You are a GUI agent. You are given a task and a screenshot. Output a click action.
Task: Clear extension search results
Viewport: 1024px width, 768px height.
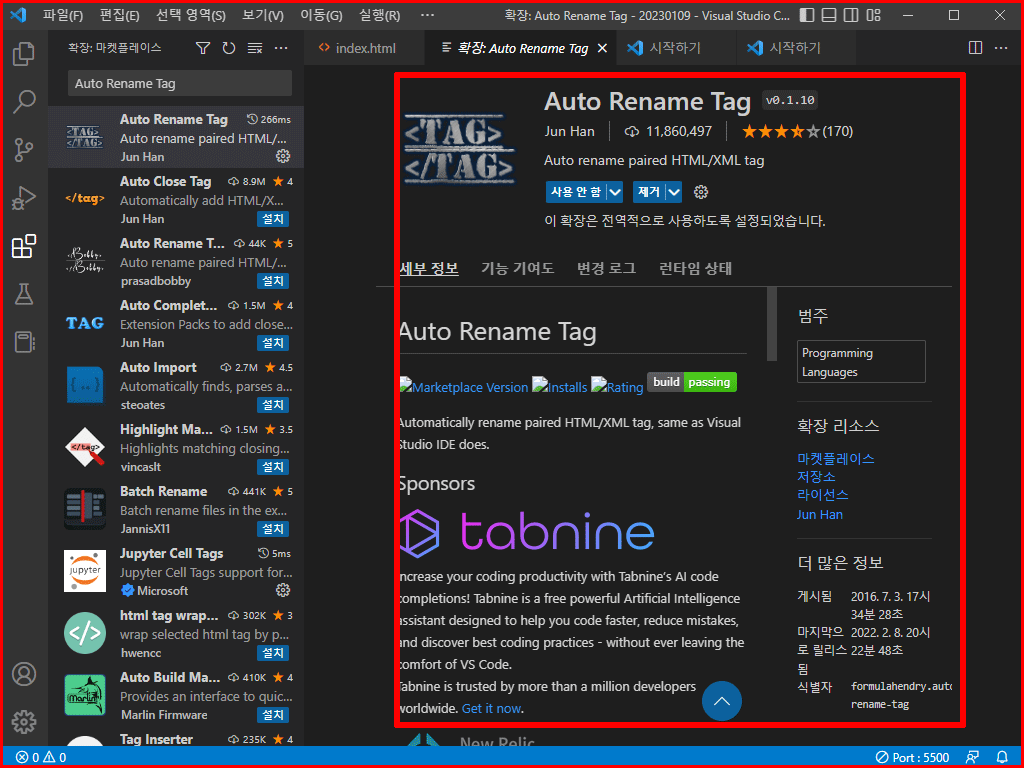click(255, 48)
